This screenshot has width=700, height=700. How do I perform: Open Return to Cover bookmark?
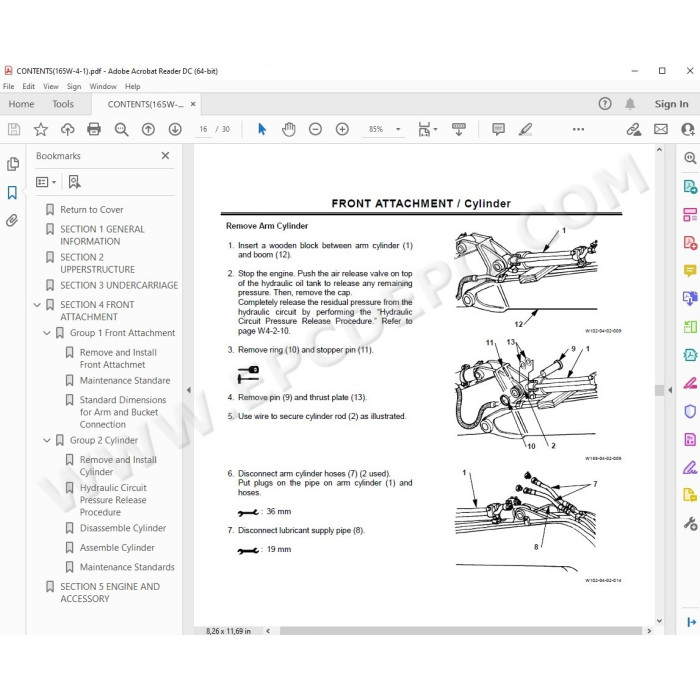point(92,210)
